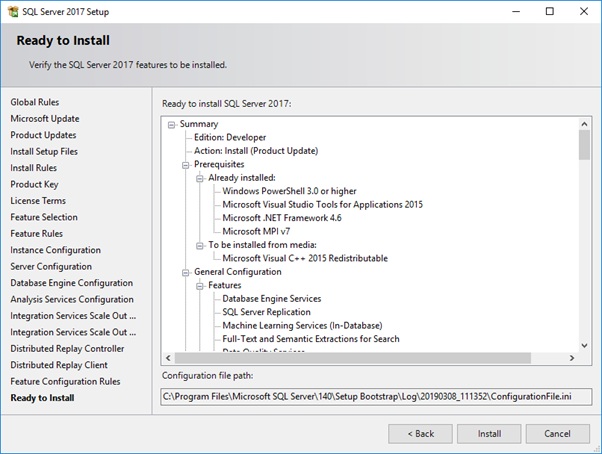The height and width of the screenshot is (454, 602).
Task: Close the SQL Server 2017 Setup window
Action: coord(584,12)
